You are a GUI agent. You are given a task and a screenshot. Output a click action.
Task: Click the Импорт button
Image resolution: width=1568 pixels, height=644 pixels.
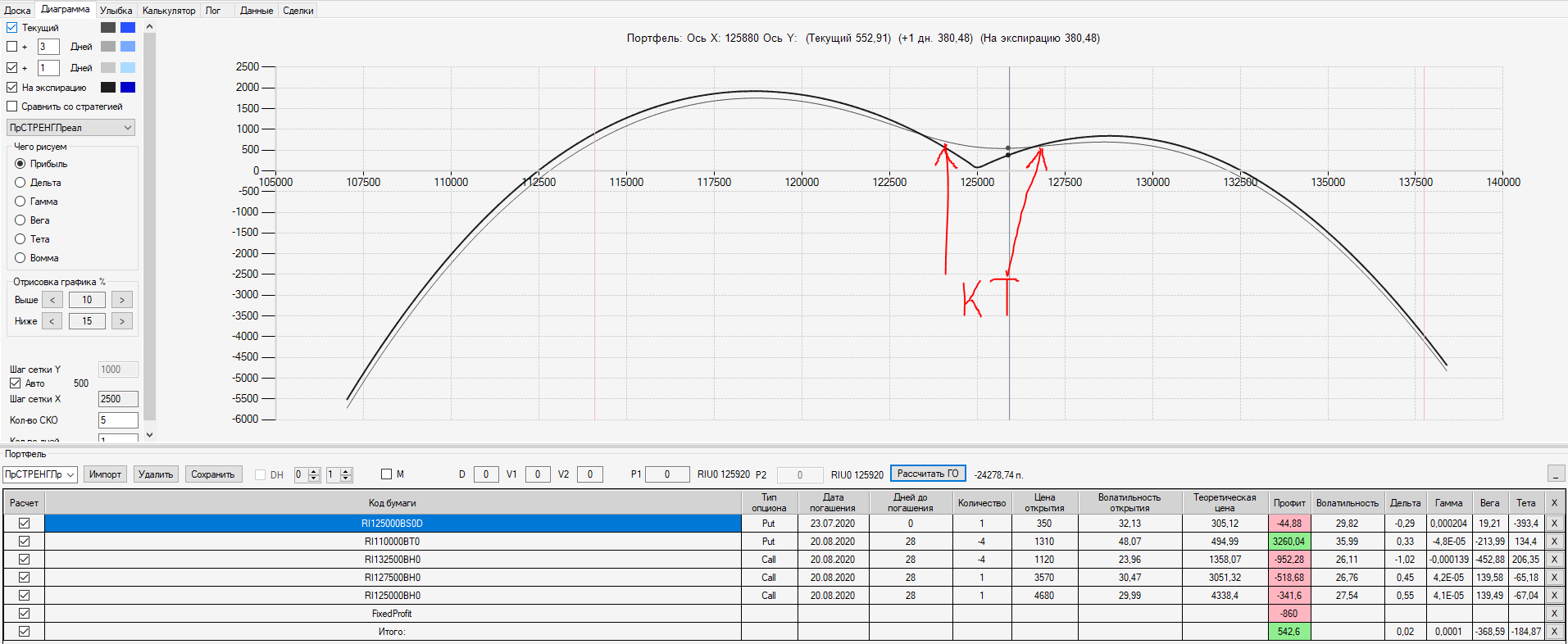point(105,474)
